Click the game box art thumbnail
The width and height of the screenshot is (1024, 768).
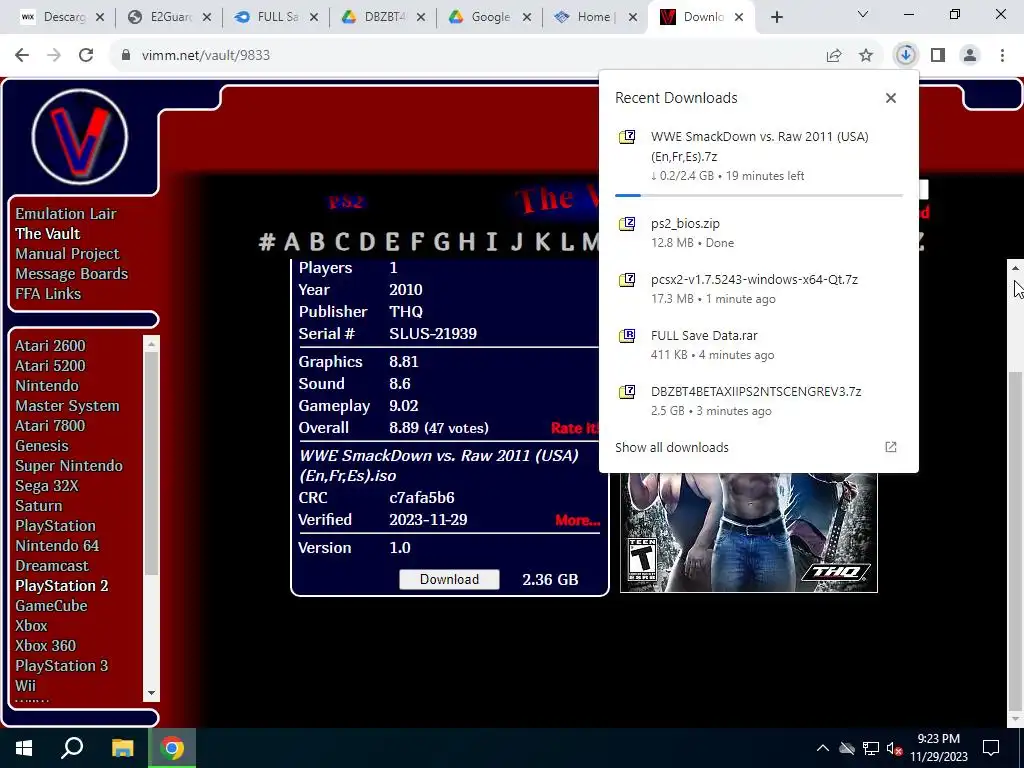coord(748,532)
